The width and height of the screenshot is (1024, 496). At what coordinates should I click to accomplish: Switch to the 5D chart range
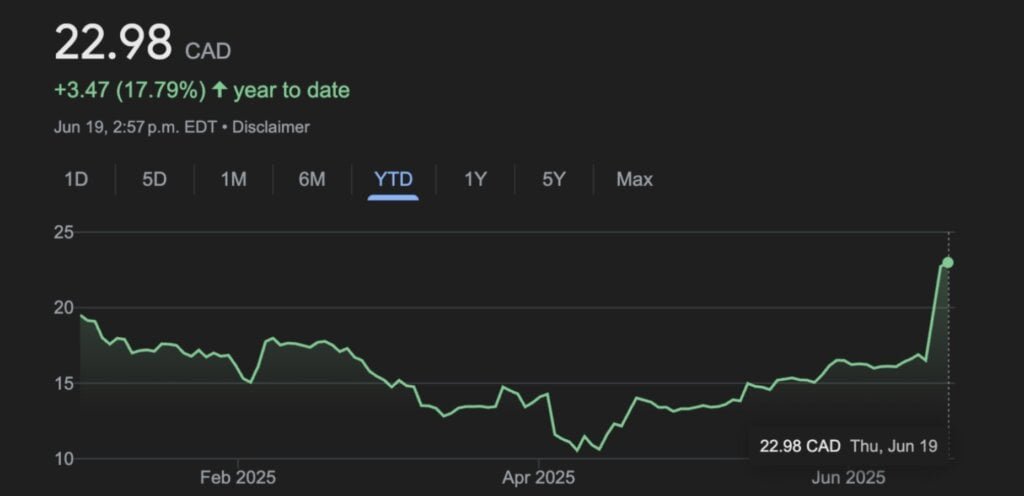tap(154, 180)
